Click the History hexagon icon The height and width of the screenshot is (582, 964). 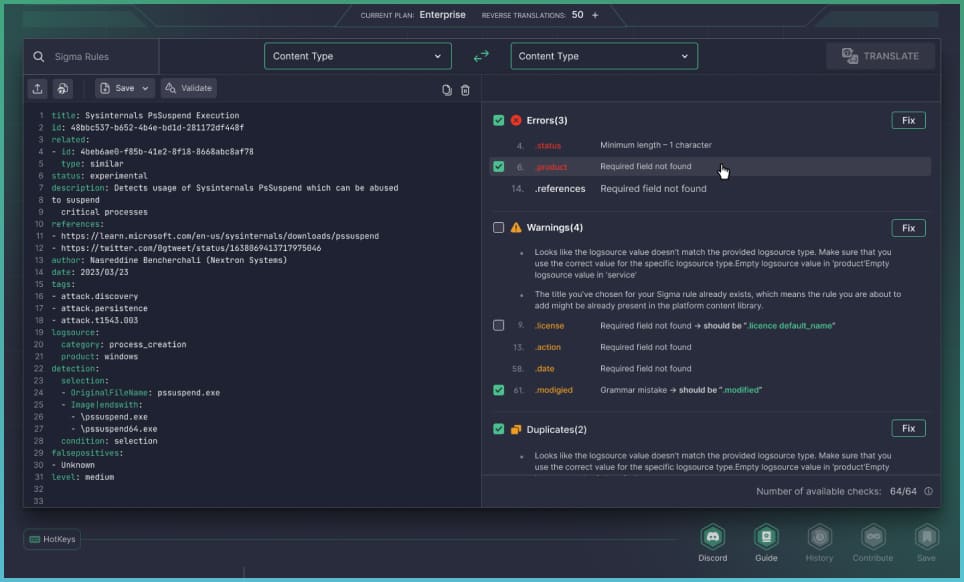point(819,537)
